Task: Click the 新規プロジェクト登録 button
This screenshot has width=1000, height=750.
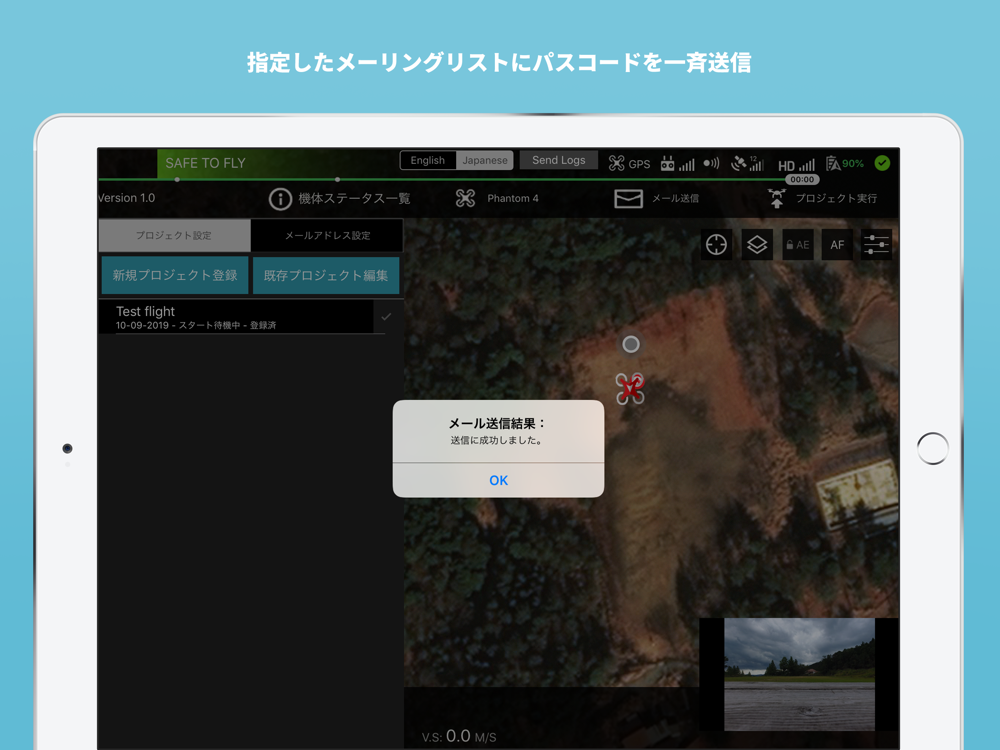Action: pyautogui.click(x=175, y=276)
